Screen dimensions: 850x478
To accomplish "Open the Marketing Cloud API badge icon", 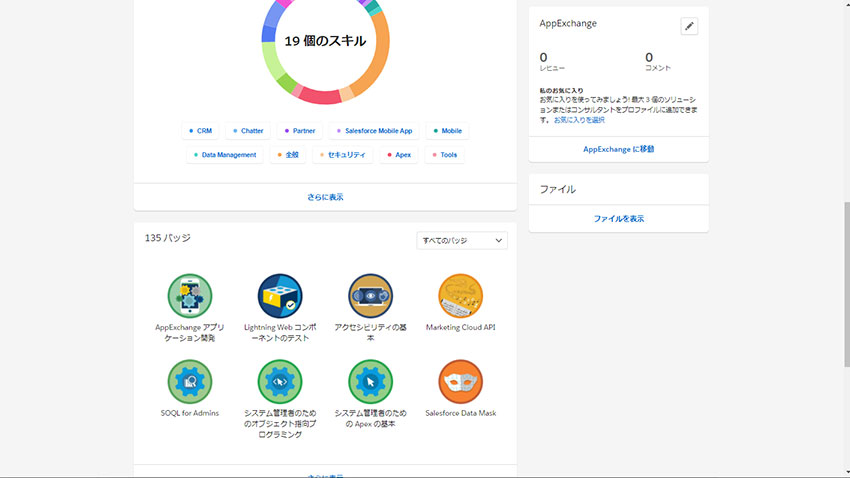I will [460, 295].
